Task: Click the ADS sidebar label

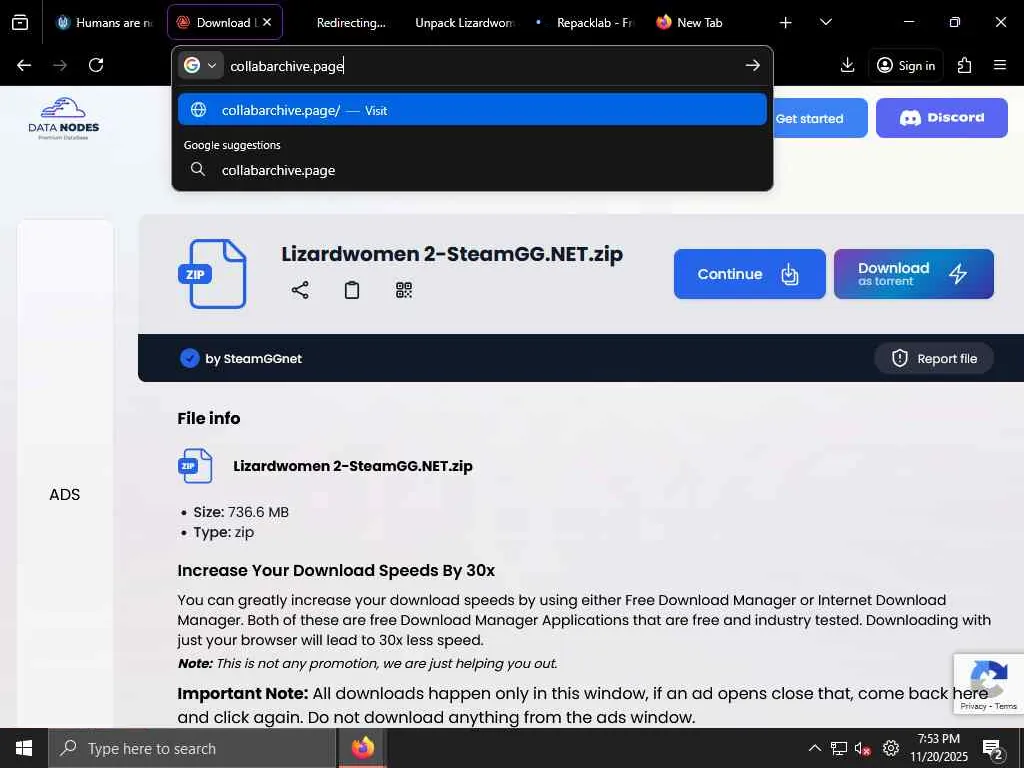Action: pos(65,494)
